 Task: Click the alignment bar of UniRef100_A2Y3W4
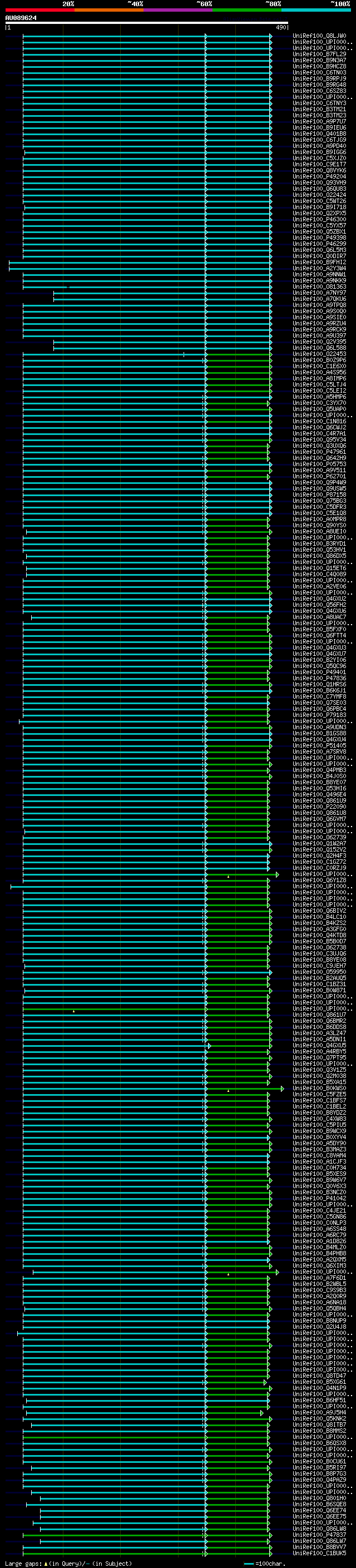(x=141, y=269)
